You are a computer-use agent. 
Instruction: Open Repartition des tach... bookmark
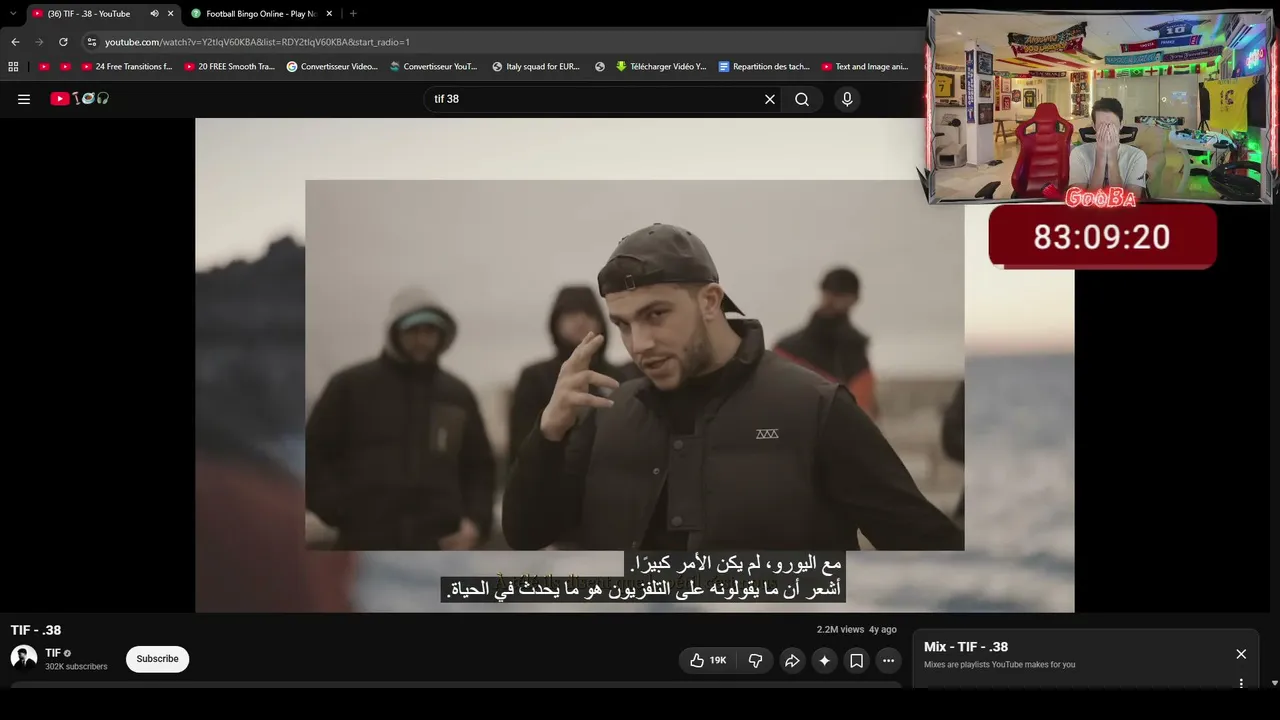pos(764,67)
